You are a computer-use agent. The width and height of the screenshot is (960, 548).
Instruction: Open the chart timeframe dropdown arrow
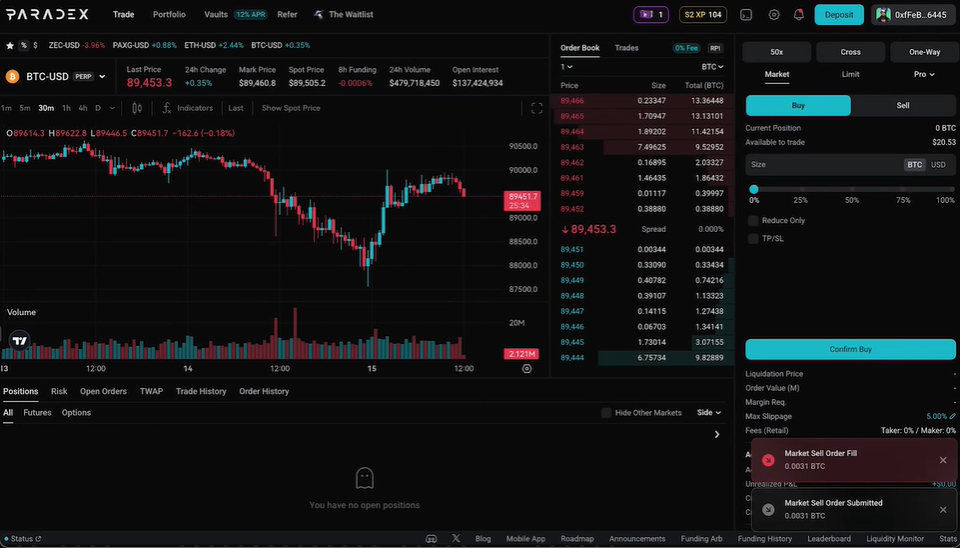tap(112, 108)
